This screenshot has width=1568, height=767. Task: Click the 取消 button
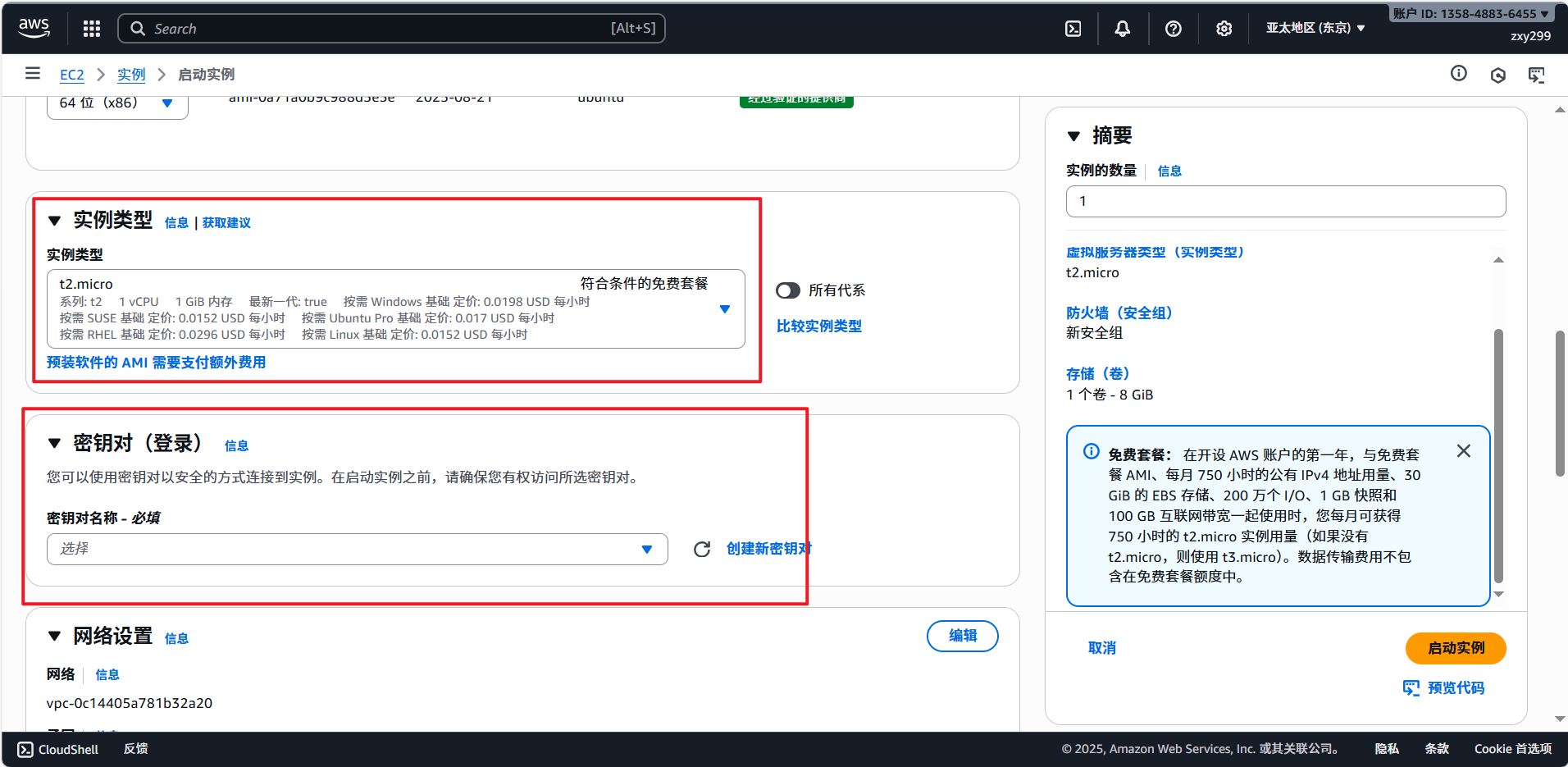point(1101,648)
